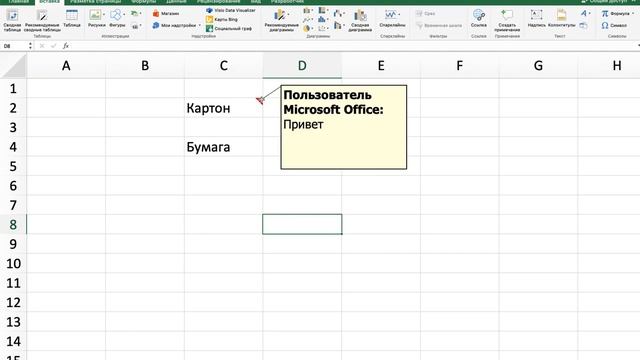Insert a pie chart

point(307,29)
